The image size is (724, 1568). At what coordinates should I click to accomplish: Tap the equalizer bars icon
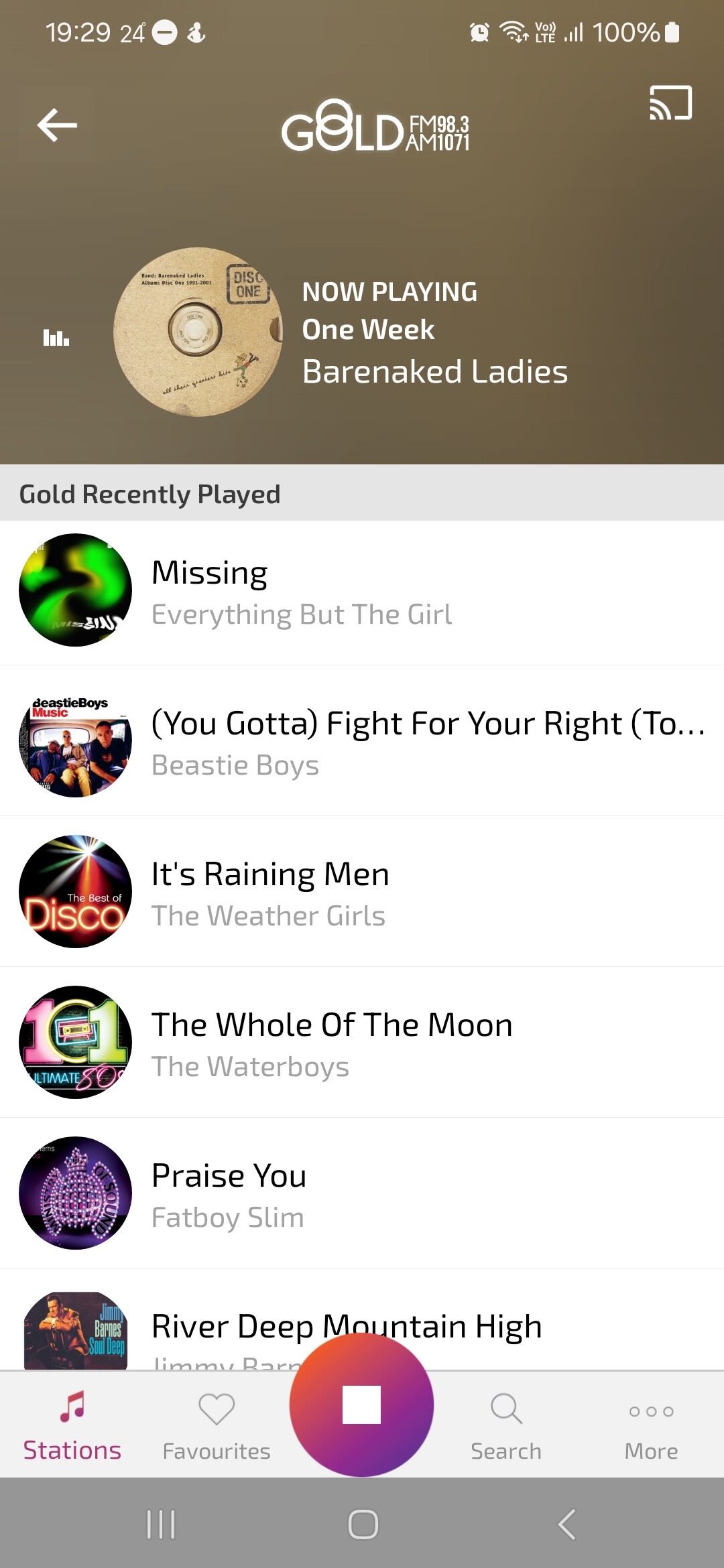pos(56,337)
